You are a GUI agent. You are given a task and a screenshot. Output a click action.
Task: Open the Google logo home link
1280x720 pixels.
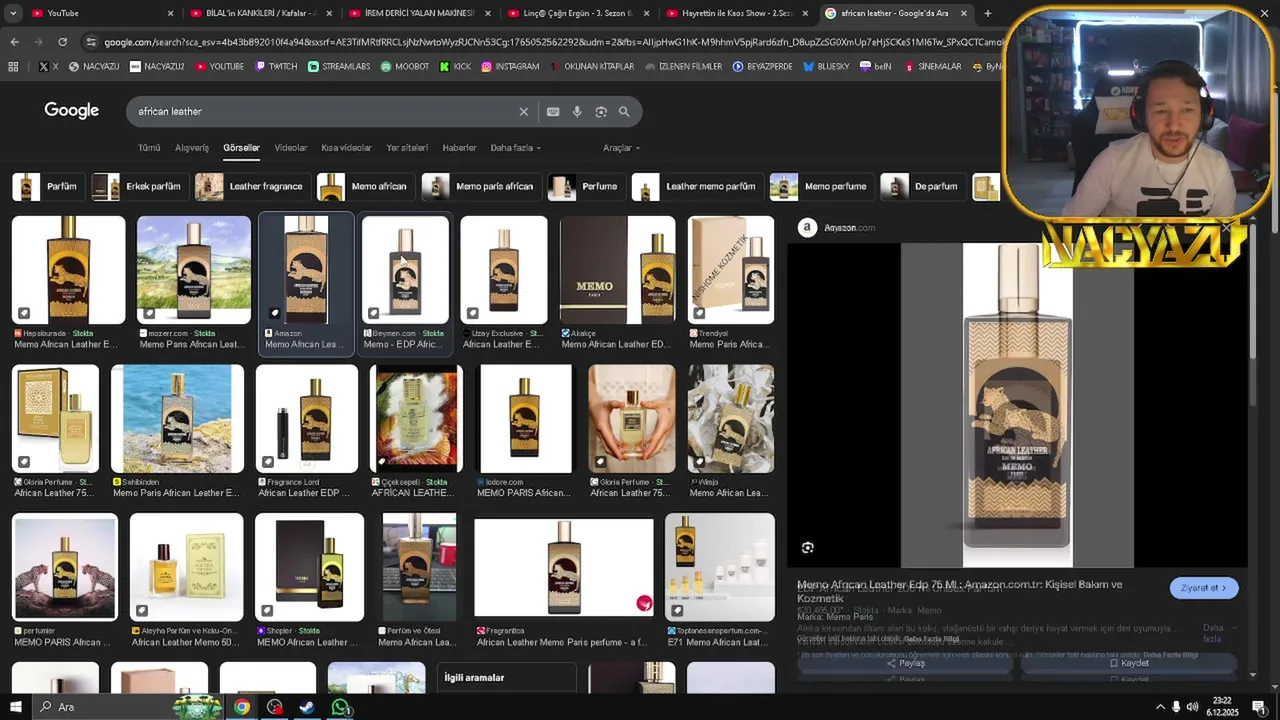click(71, 111)
